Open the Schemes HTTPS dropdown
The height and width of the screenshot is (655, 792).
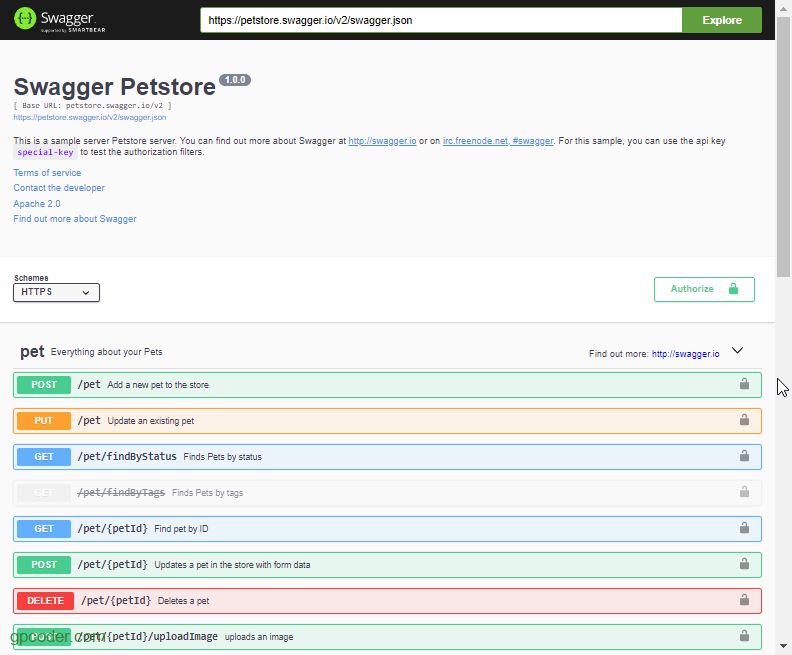click(x=56, y=292)
